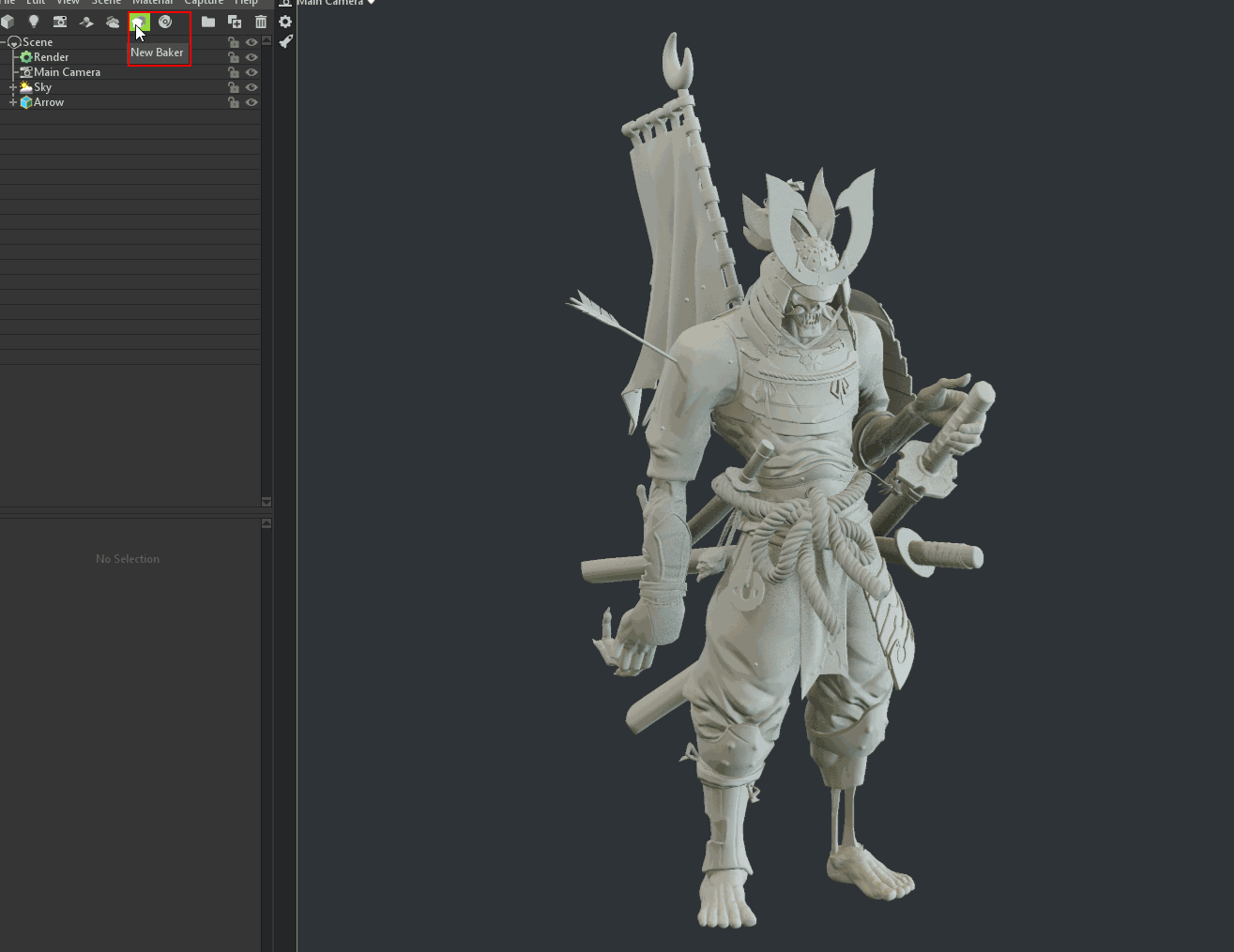Select the Arrow object in the outliner
The image size is (1234, 952).
(130, 102)
